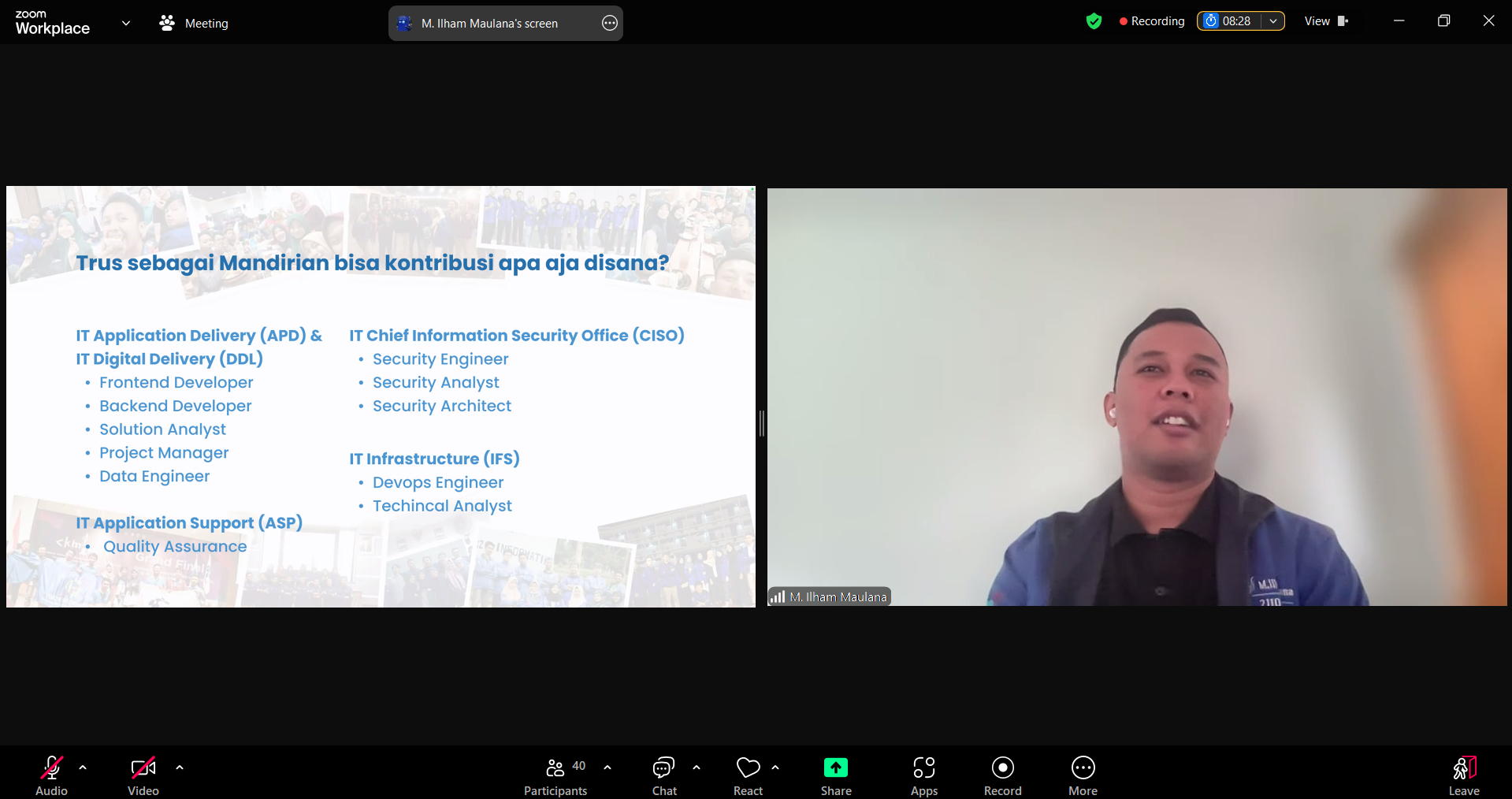Click 'Security Engineer' text on slide
The width and height of the screenshot is (1512, 799).
(440, 359)
